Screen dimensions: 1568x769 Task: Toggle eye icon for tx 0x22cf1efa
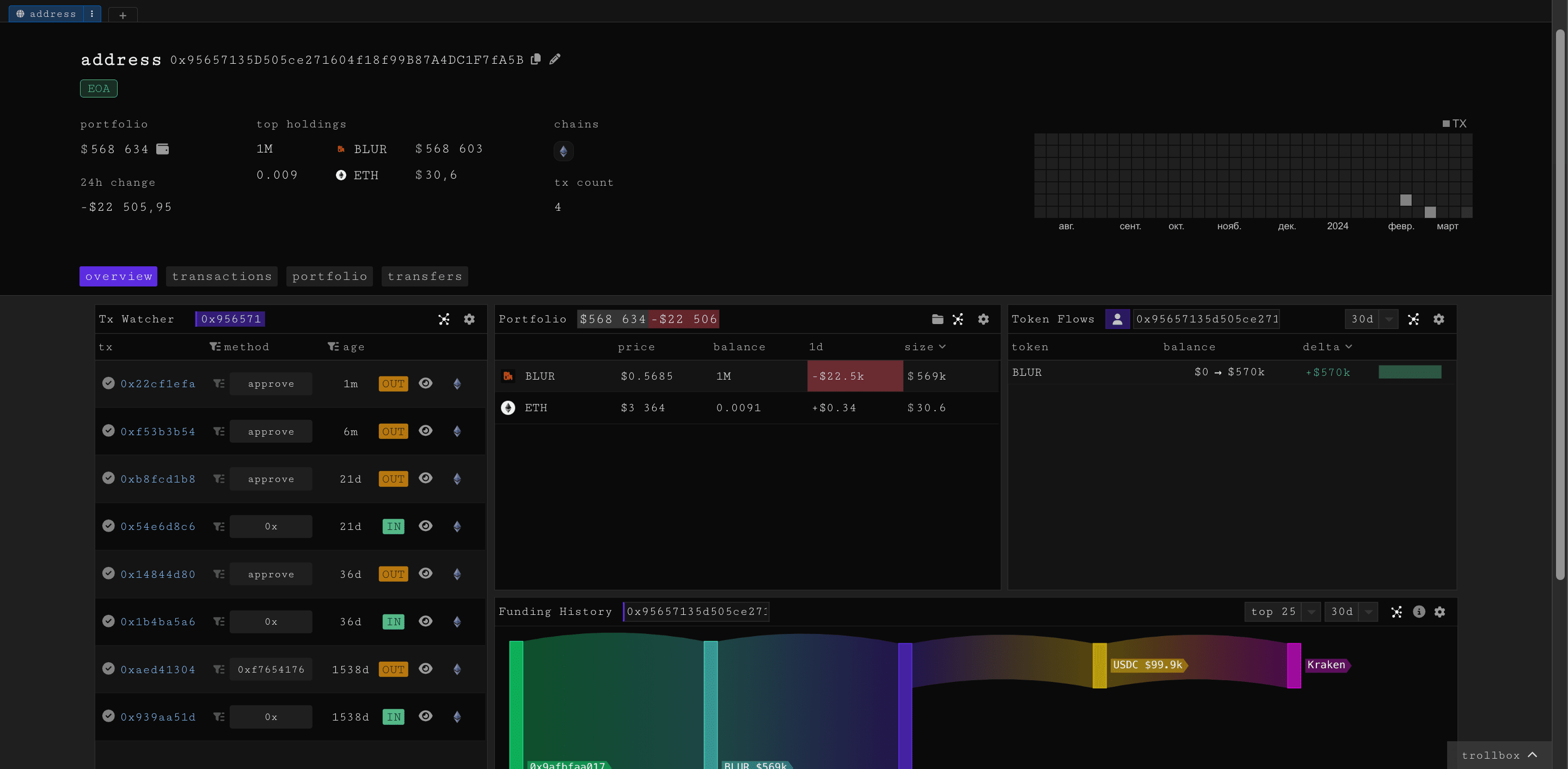[x=426, y=383]
